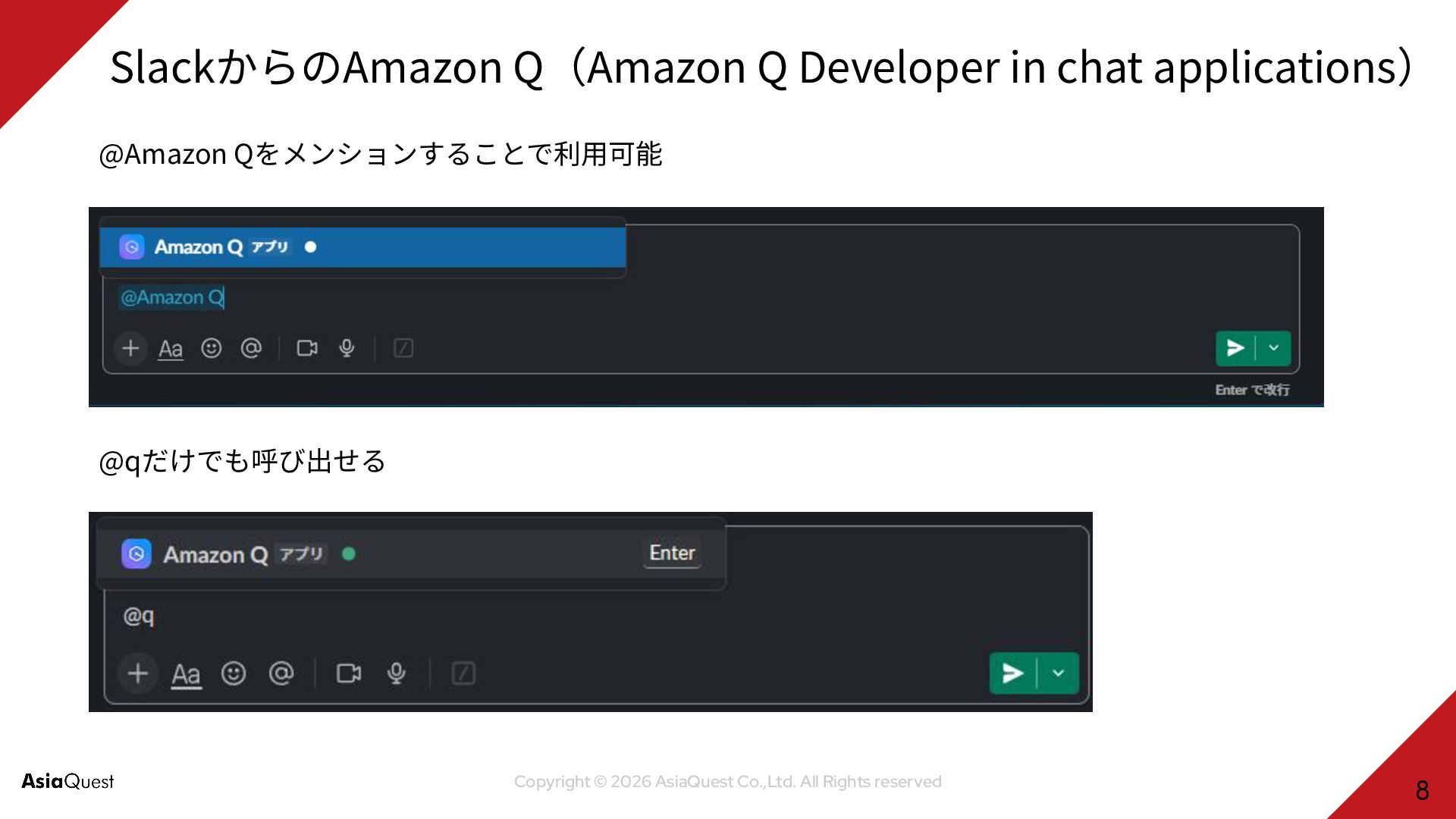This screenshot has height=819, width=1456.
Task: Select highlighted Amazon Q app suggestion
Action: coord(362,247)
